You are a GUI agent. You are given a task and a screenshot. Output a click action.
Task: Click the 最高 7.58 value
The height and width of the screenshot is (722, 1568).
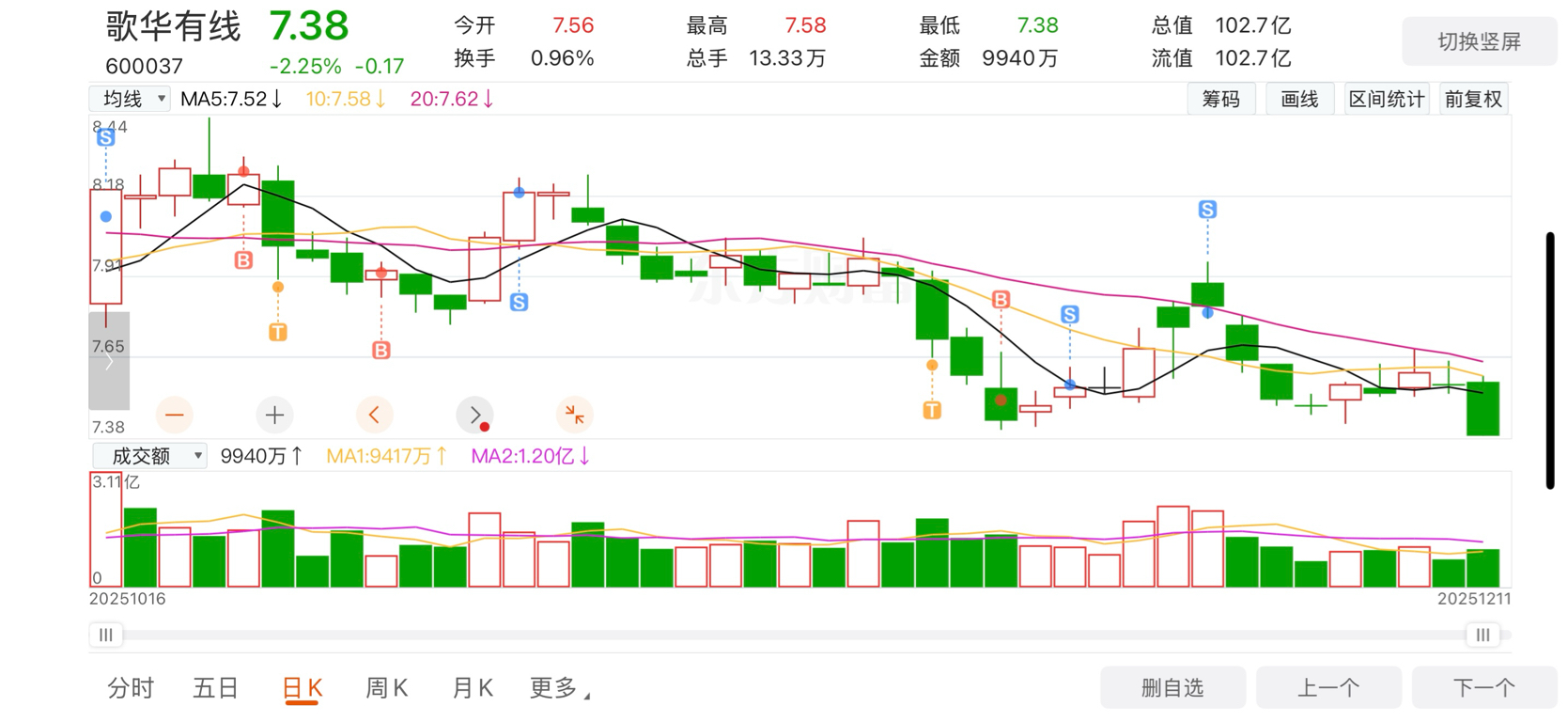(806, 25)
